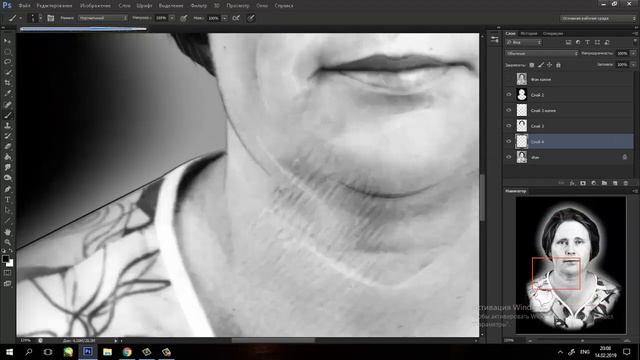This screenshot has width=640, height=360.
Task: Open the brush panel toggle icon
Action: tap(51, 18)
